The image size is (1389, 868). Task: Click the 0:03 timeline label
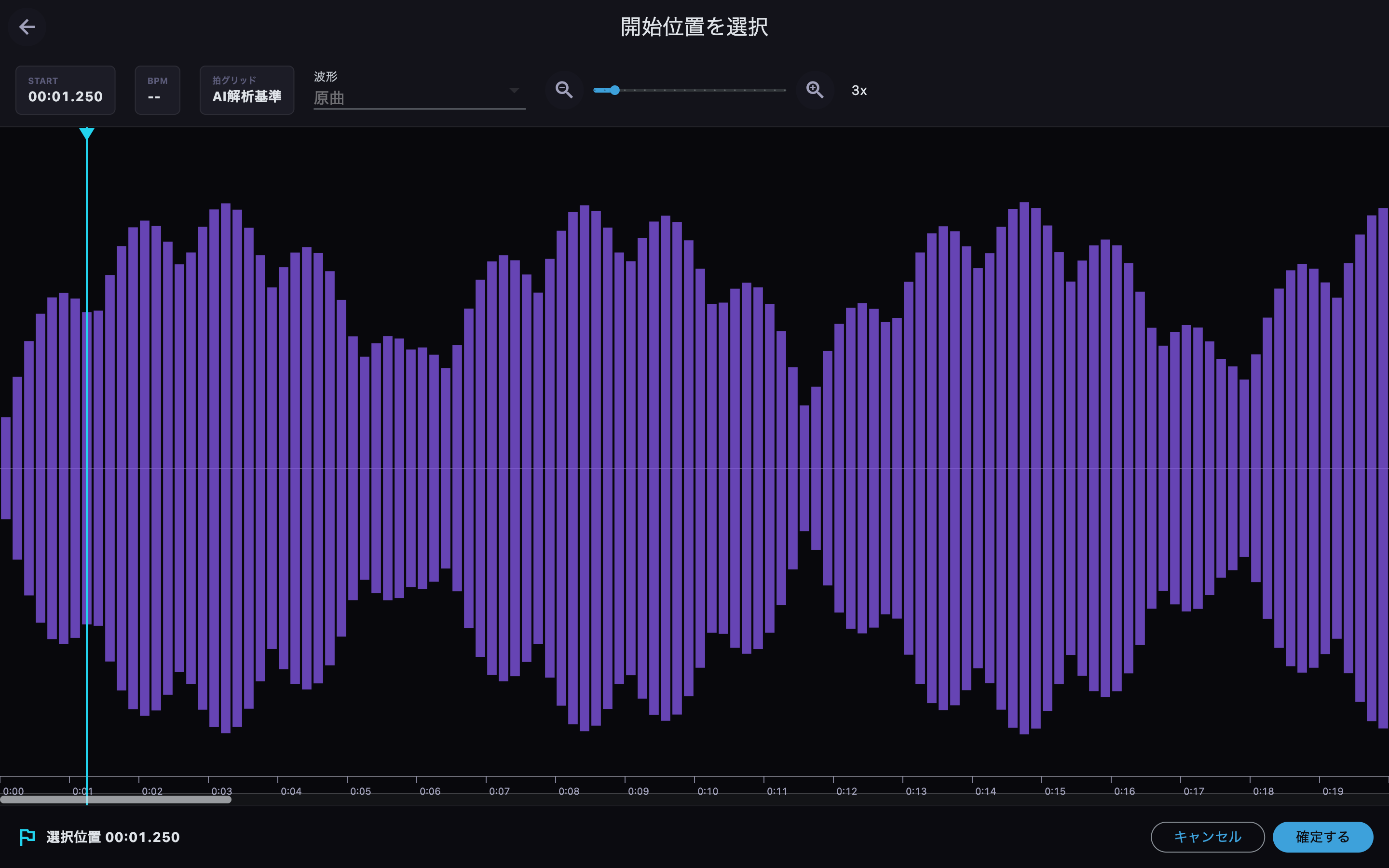click(x=221, y=791)
